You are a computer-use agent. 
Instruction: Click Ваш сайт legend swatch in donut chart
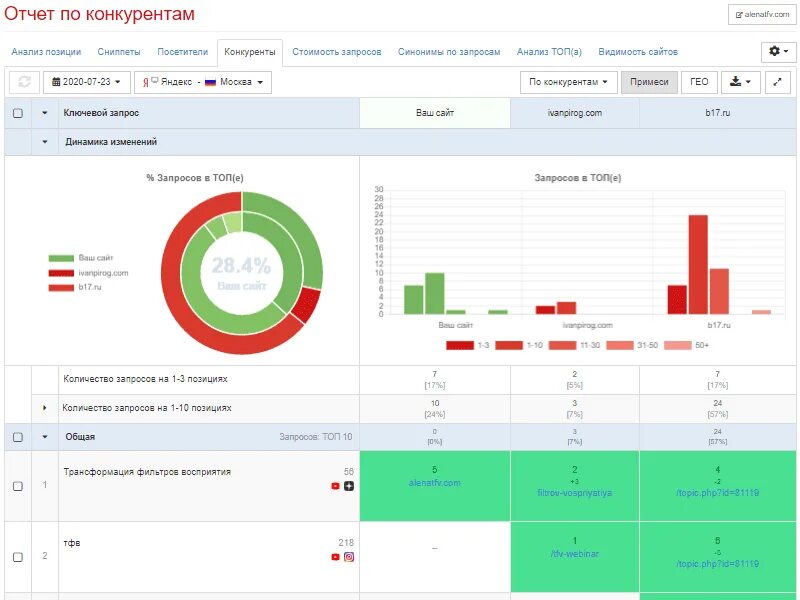(x=61, y=258)
